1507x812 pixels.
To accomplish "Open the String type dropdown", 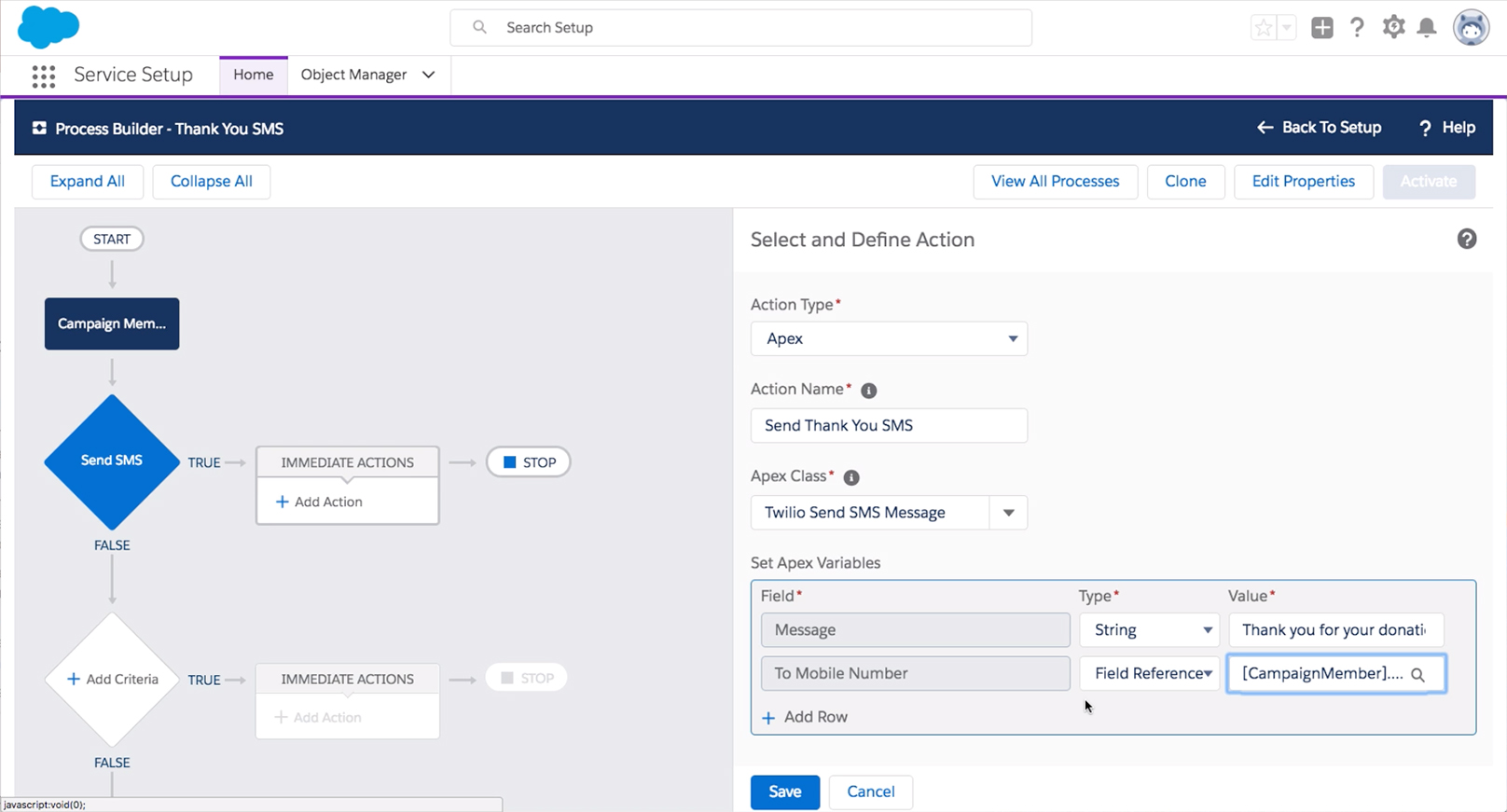I will coord(1150,630).
